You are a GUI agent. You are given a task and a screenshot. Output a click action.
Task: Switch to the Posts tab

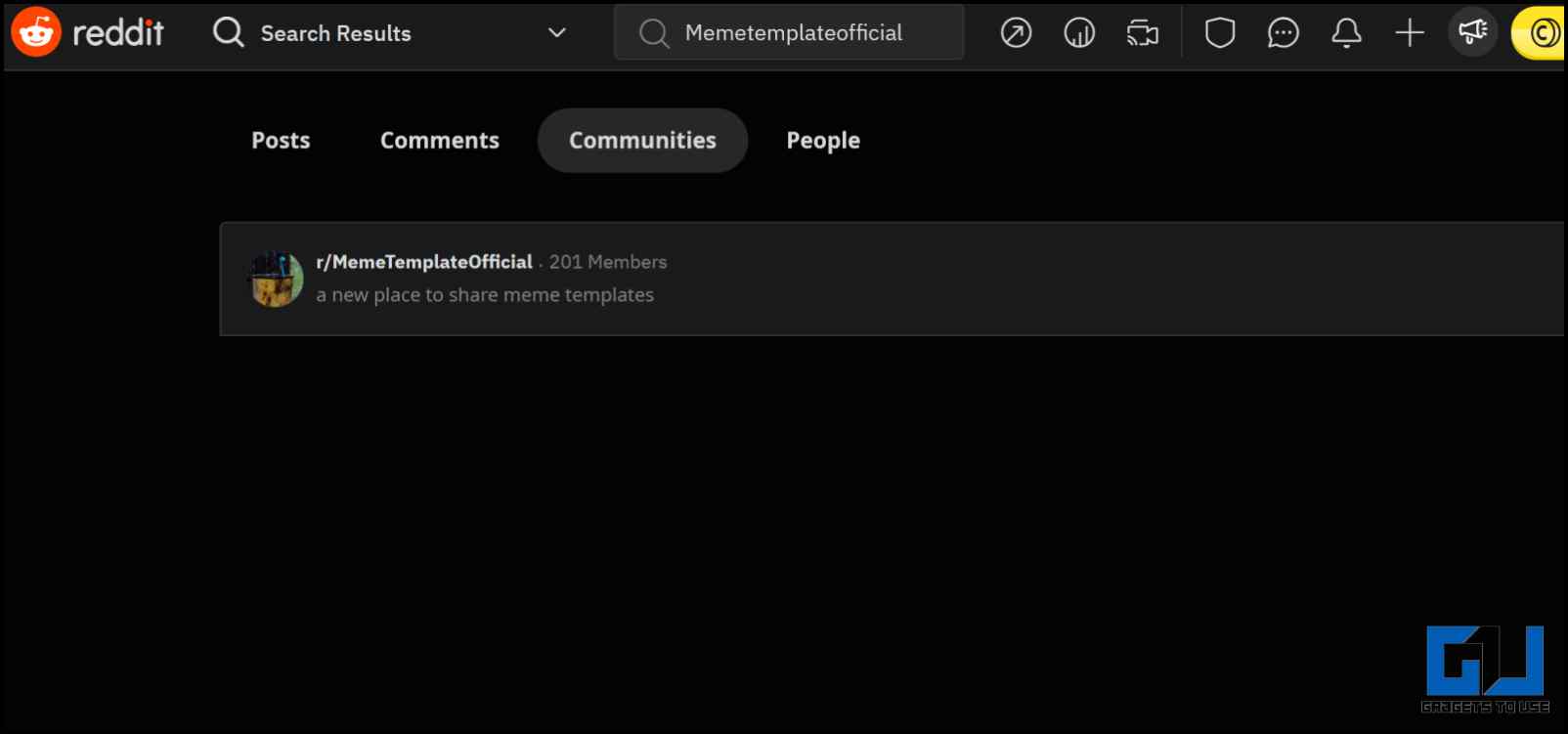(x=281, y=141)
